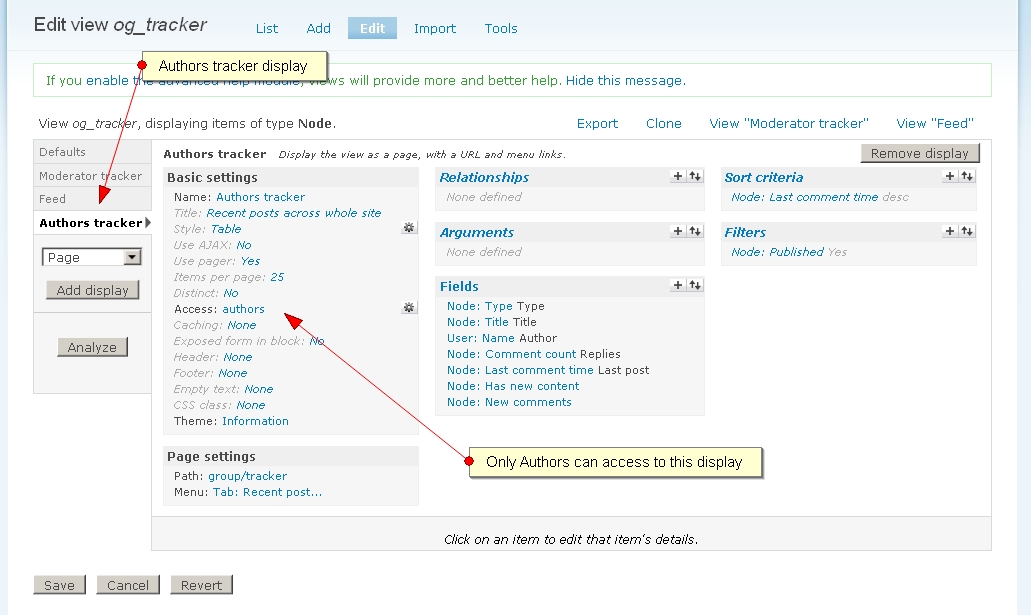Viewport: 1031px width, 615px height.
Task: Click the Remove display button
Action: point(920,153)
